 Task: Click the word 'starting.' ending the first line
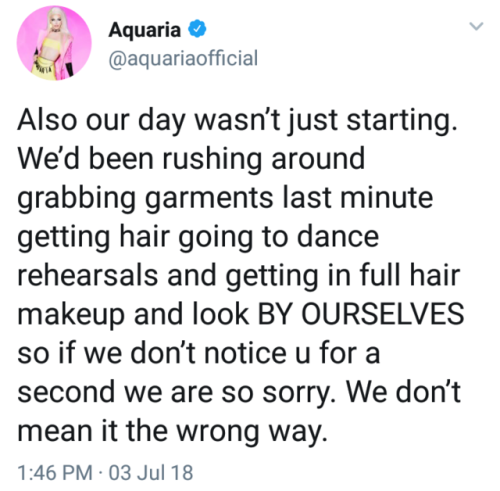(401, 121)
